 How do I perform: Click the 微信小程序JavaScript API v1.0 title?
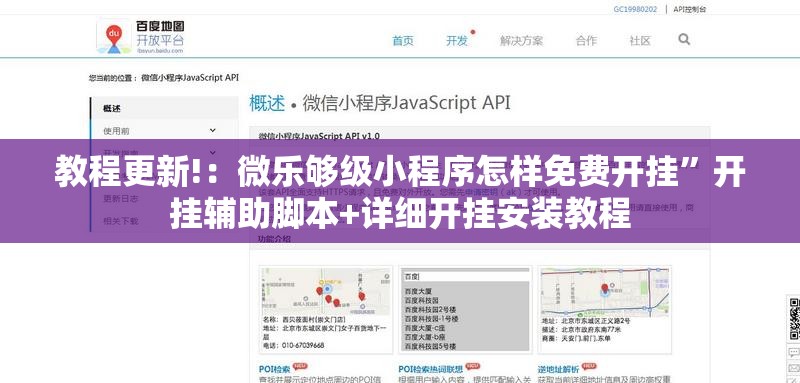coord(319,136)
